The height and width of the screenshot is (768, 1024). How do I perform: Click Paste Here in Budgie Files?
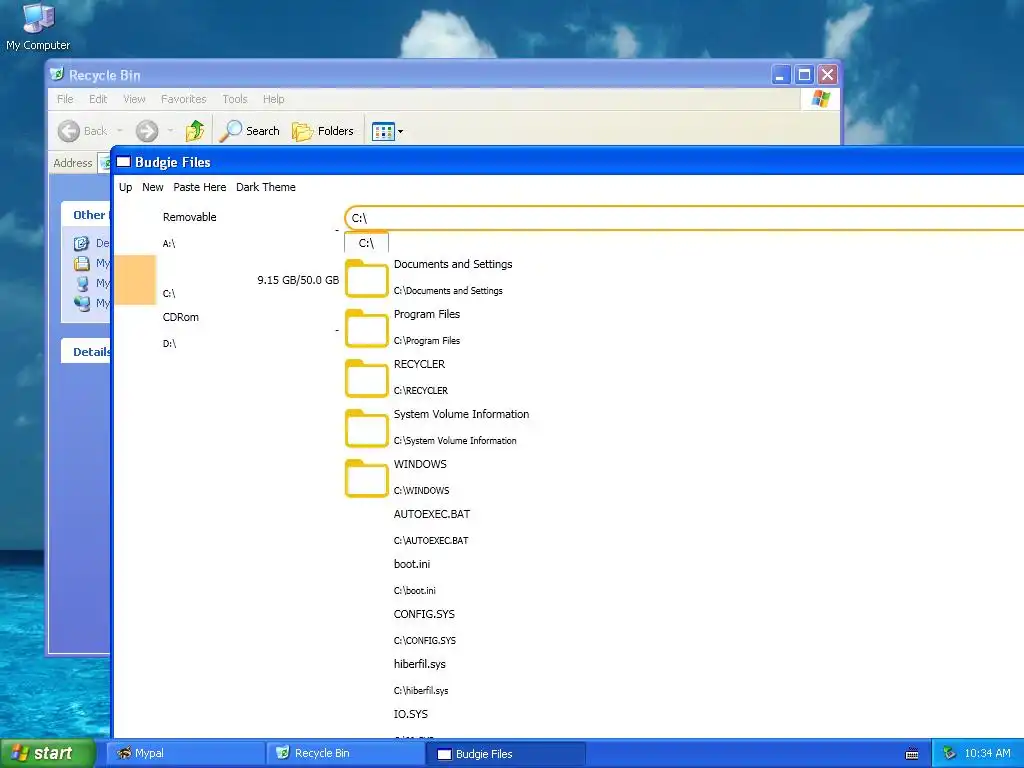click(x=200, y=187)
